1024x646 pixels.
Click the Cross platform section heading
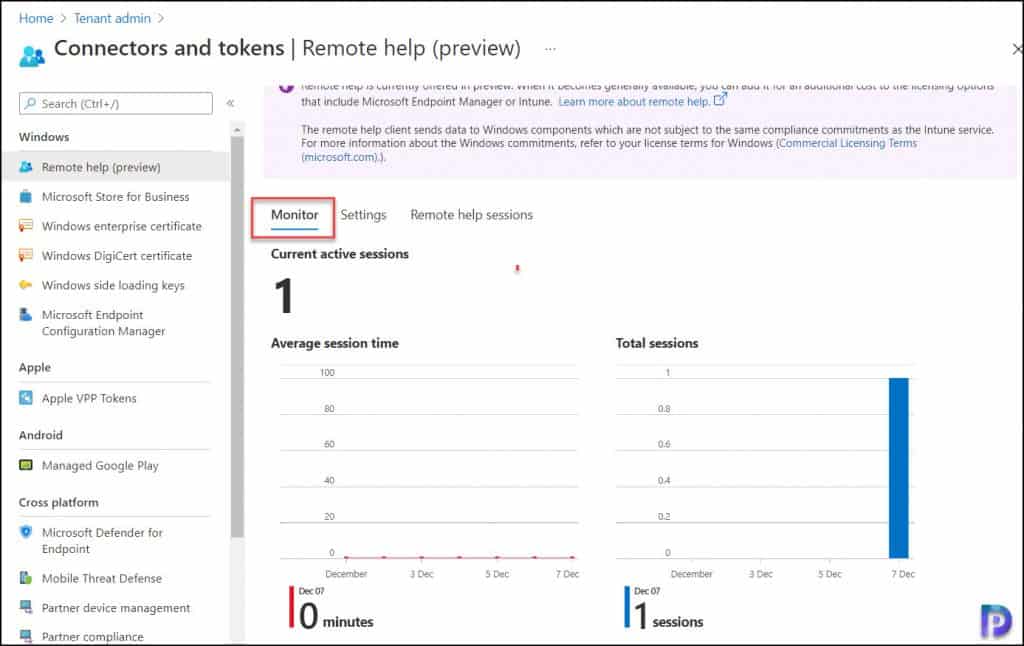pyautogui.click(x=58, y=502)
